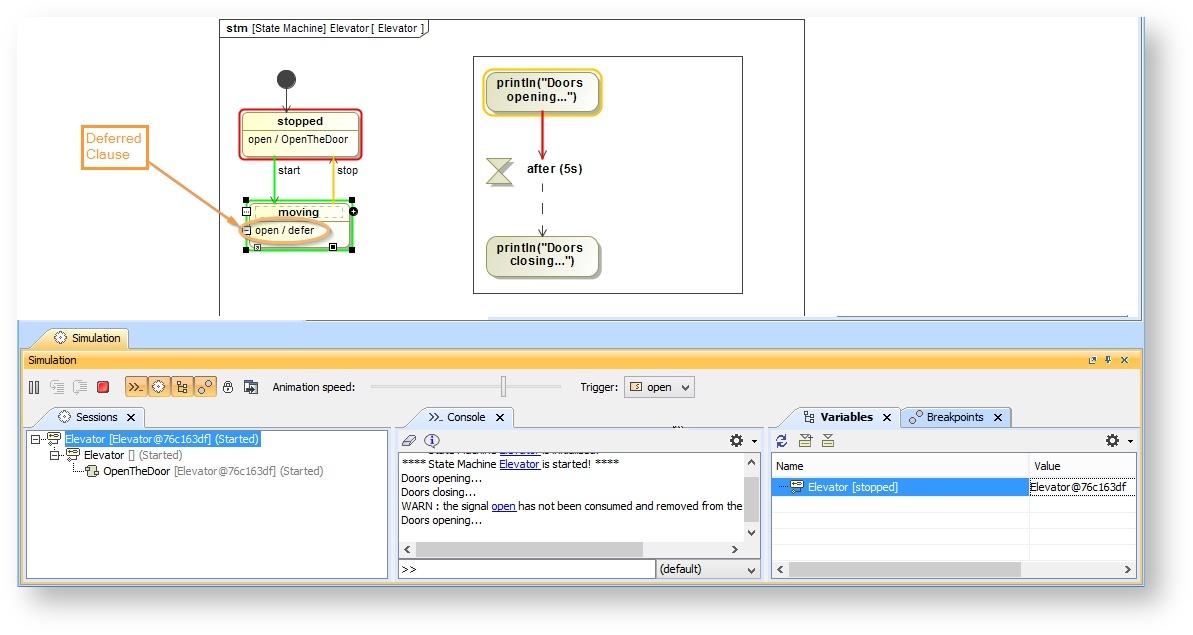Open the (default) console language dropdown
The height and width of the screenshot is (635, 1193).
708,569
